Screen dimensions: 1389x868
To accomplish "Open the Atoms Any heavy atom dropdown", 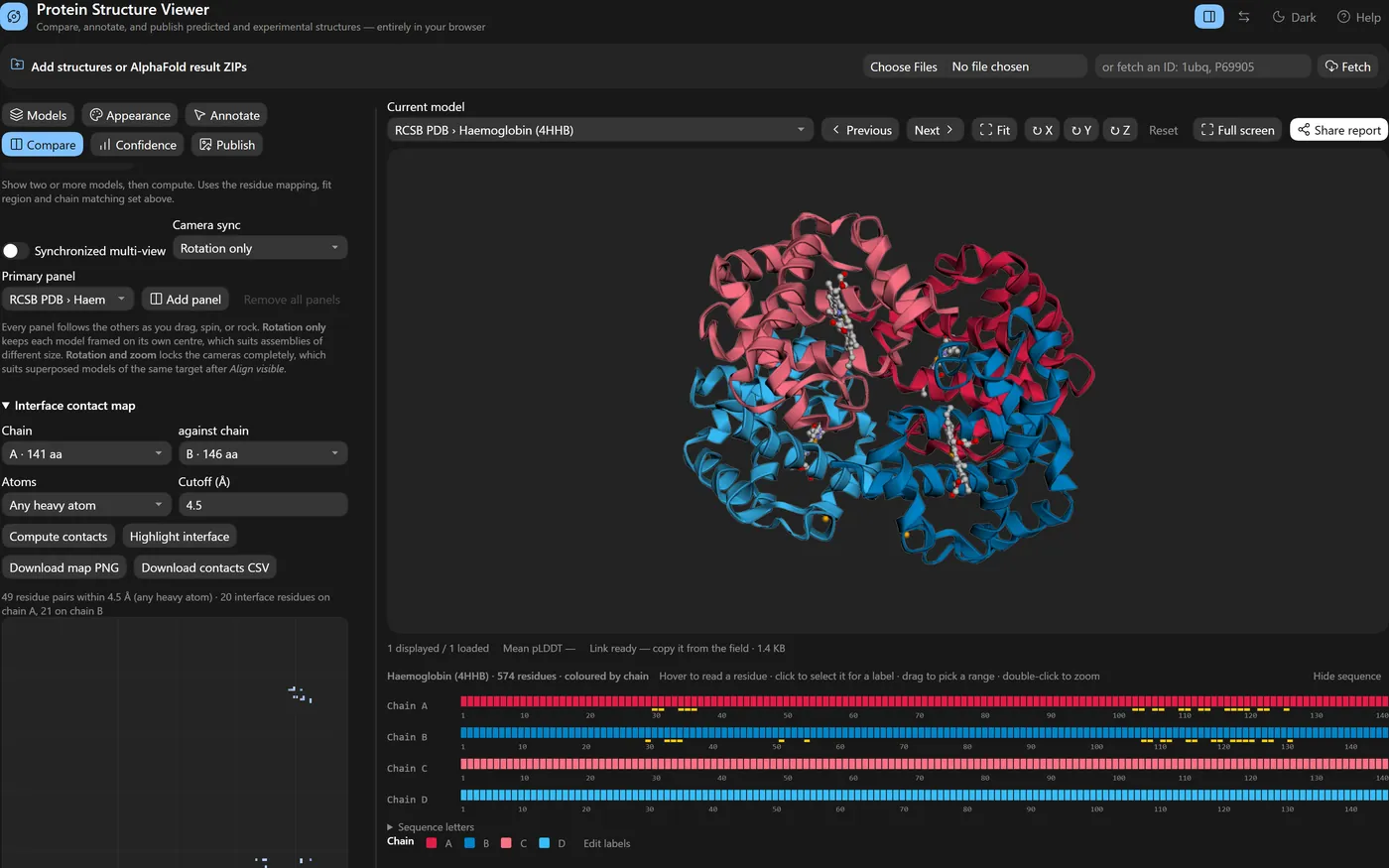I will [x=86, y=505].
